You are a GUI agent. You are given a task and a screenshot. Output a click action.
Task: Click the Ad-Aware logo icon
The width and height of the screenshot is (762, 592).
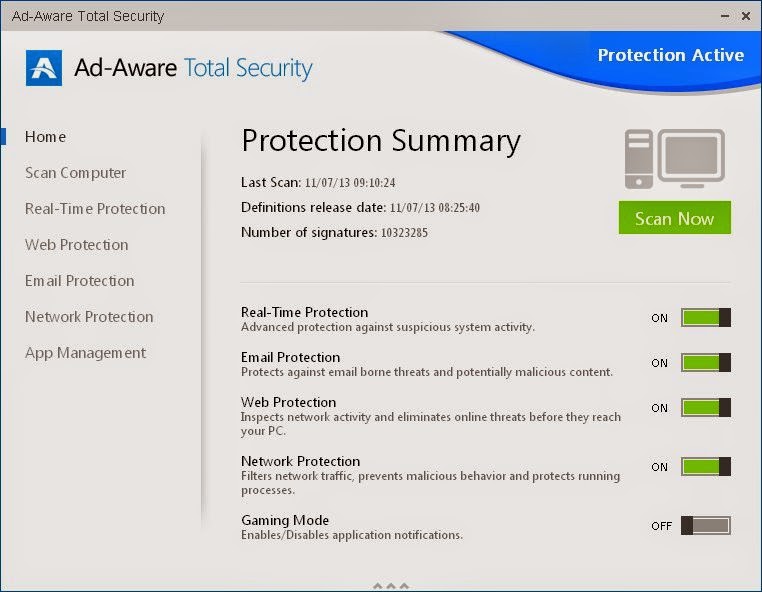point(44,68)
